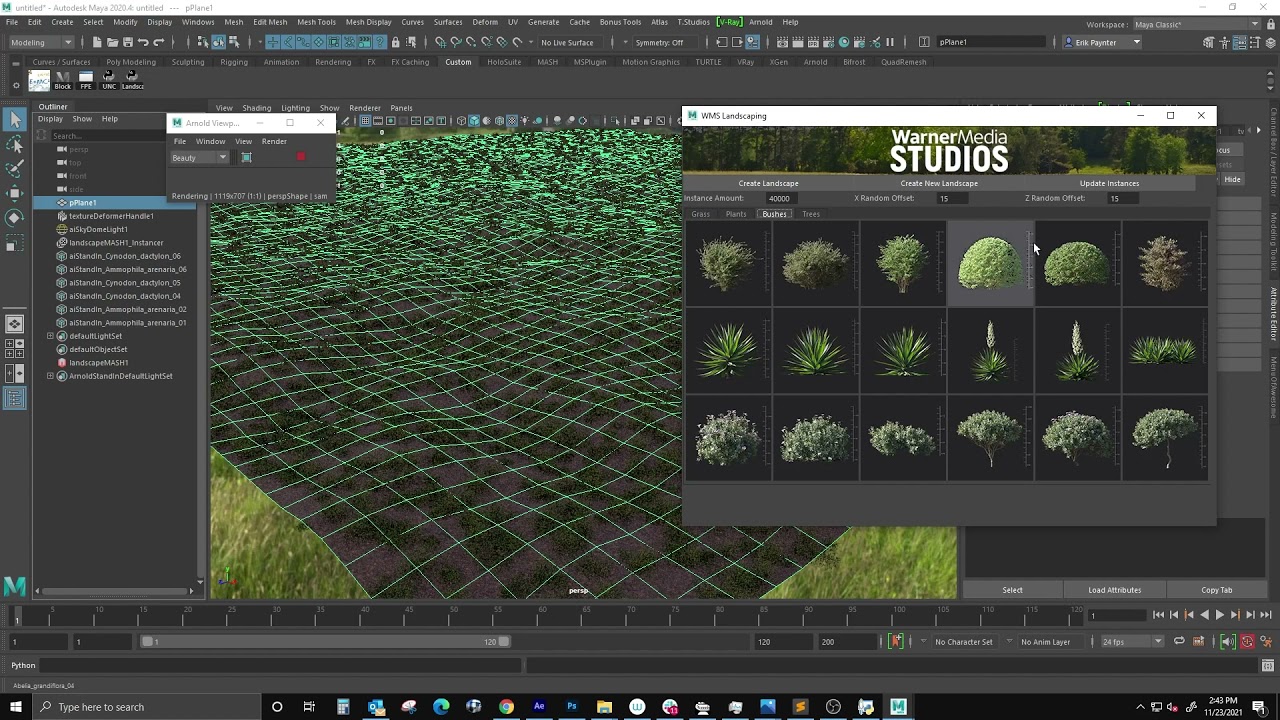Launch the Landscaping shelf script
1280x720 pixels.
tap(133, 81)
